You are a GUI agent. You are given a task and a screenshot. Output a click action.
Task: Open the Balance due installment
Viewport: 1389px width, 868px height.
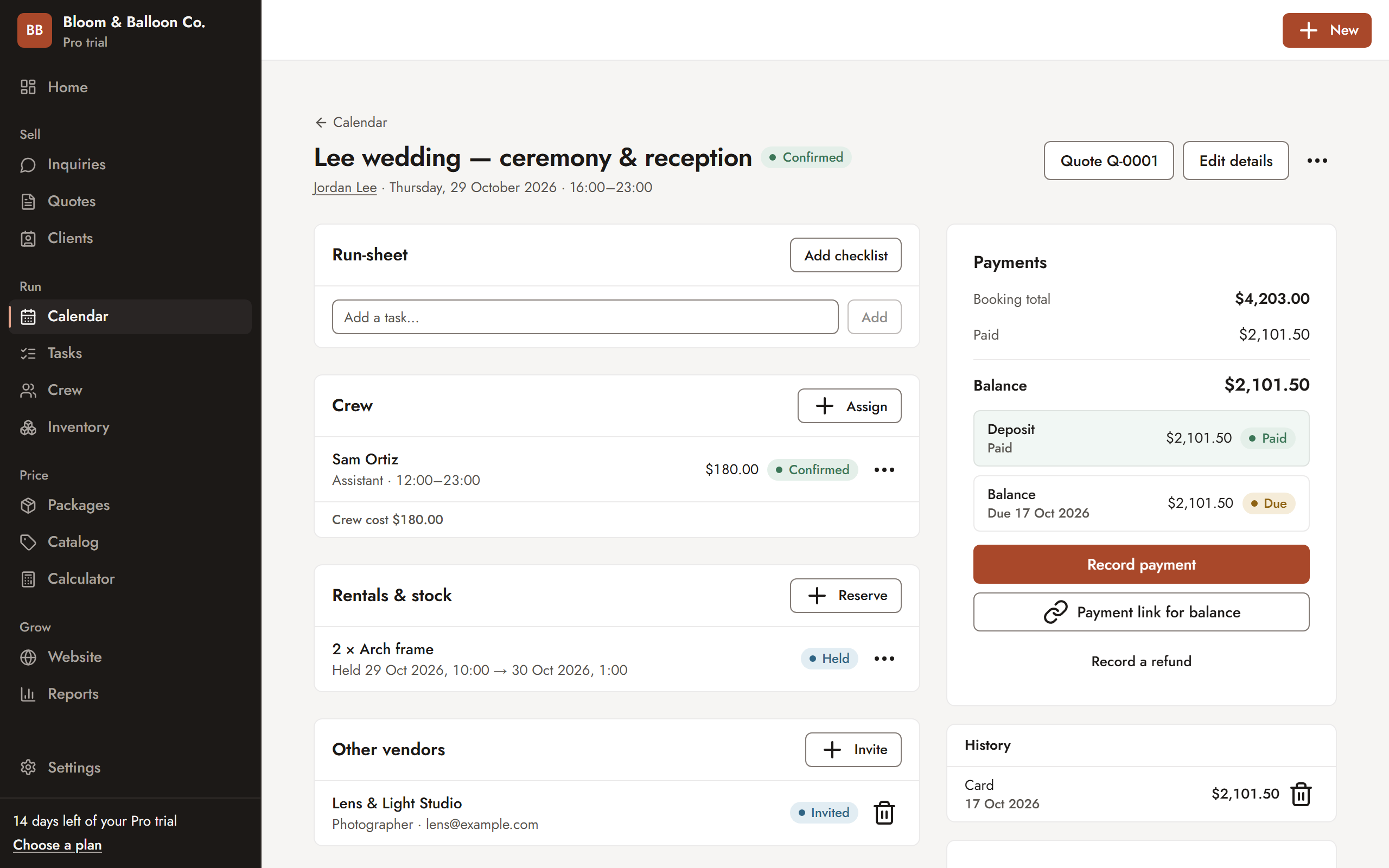click(x=1141, y=503)
